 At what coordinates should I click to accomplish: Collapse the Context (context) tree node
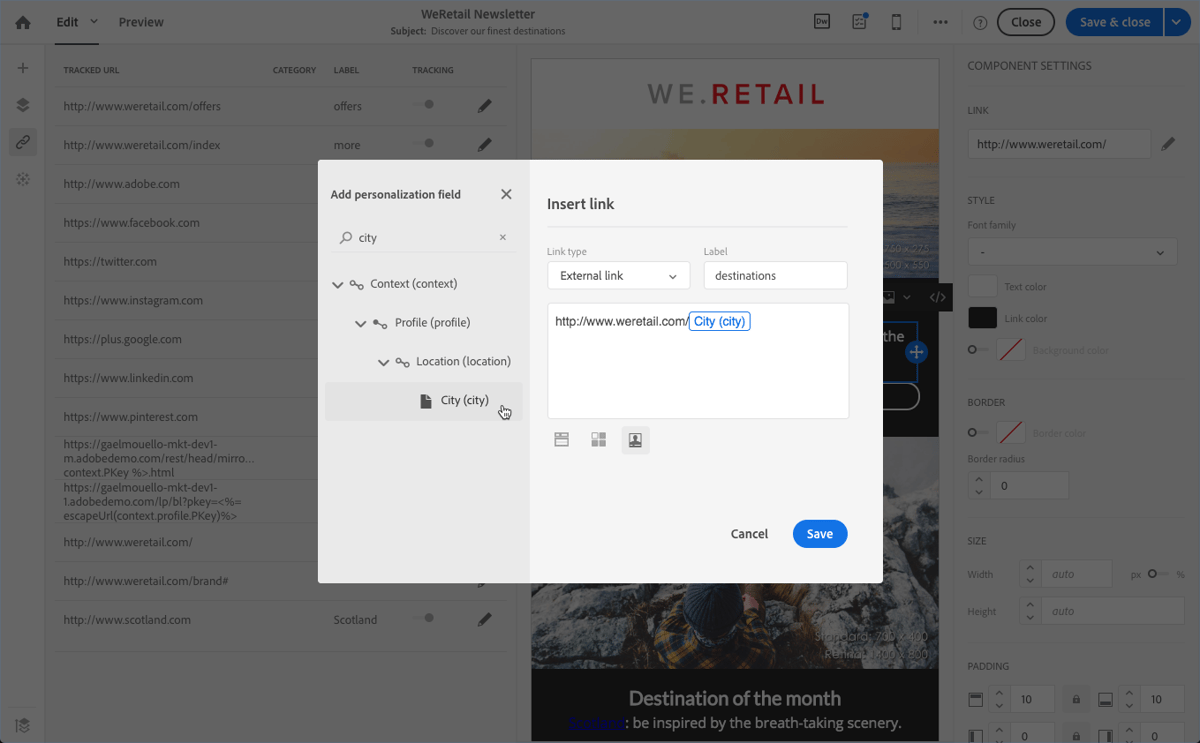338,283
